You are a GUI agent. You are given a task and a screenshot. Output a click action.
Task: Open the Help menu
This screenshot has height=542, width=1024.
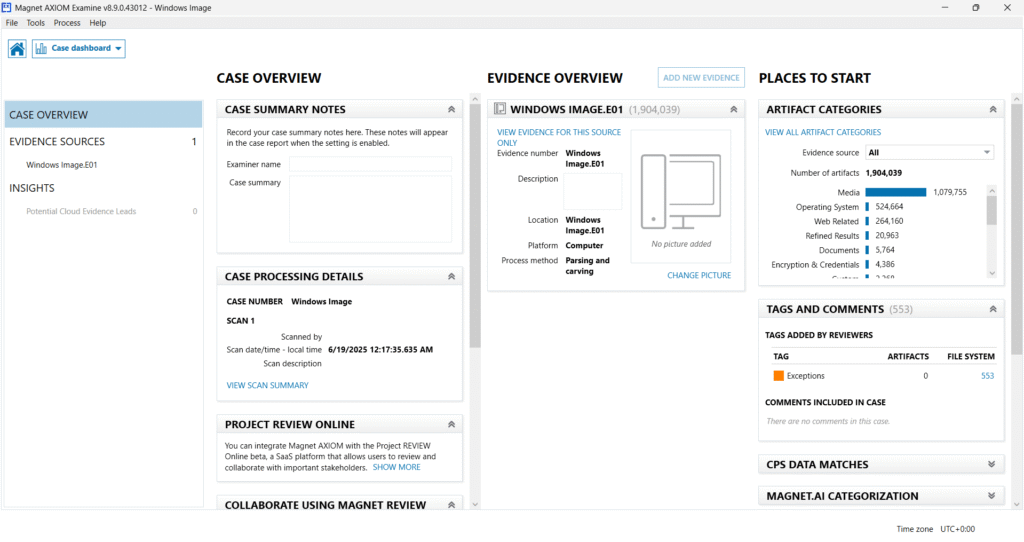click(x=97, y=23)
